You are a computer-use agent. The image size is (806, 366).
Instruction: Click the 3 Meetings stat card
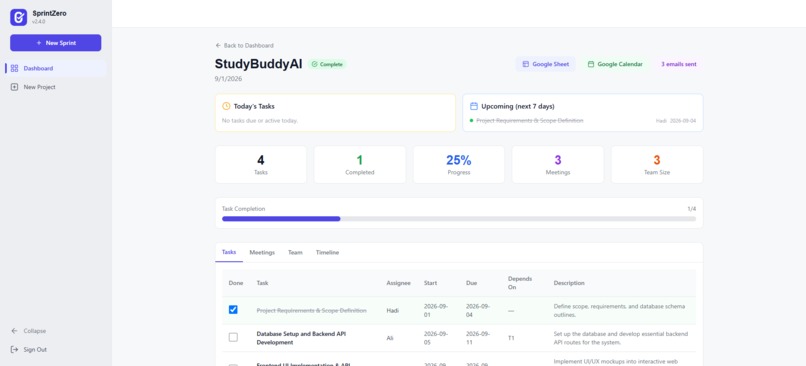(x=558, y=164)
